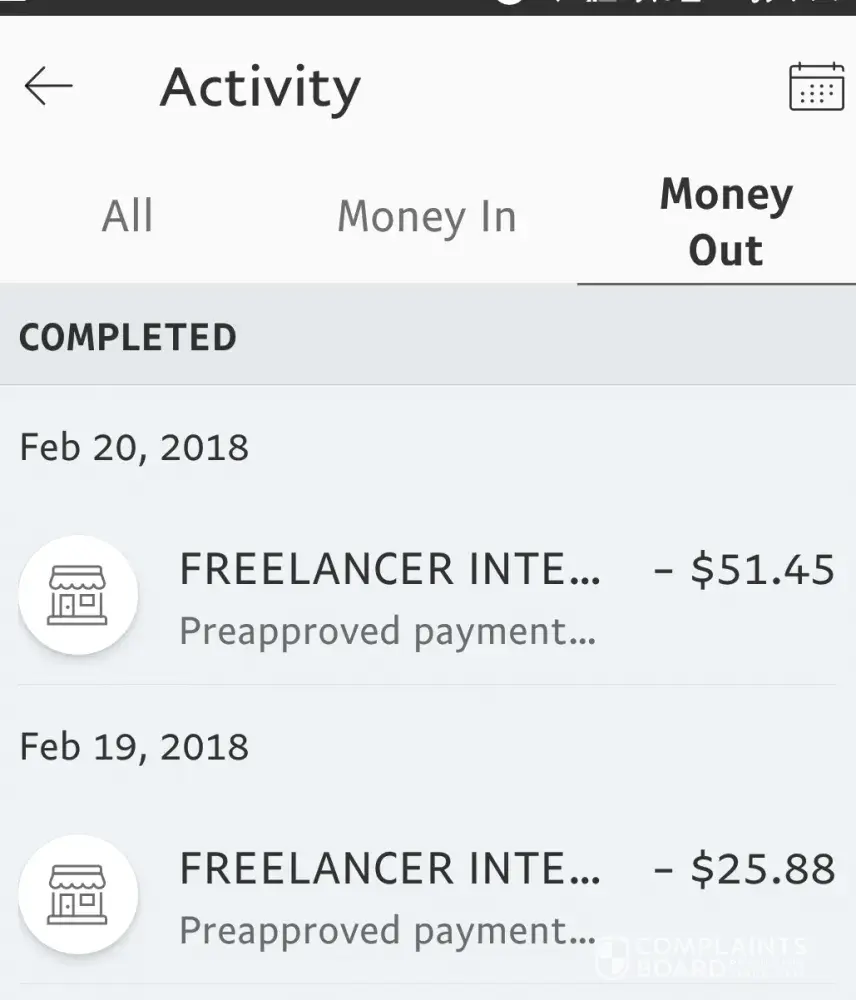
Task: Open the calendar date filter icon
Action: click(816, 87)
